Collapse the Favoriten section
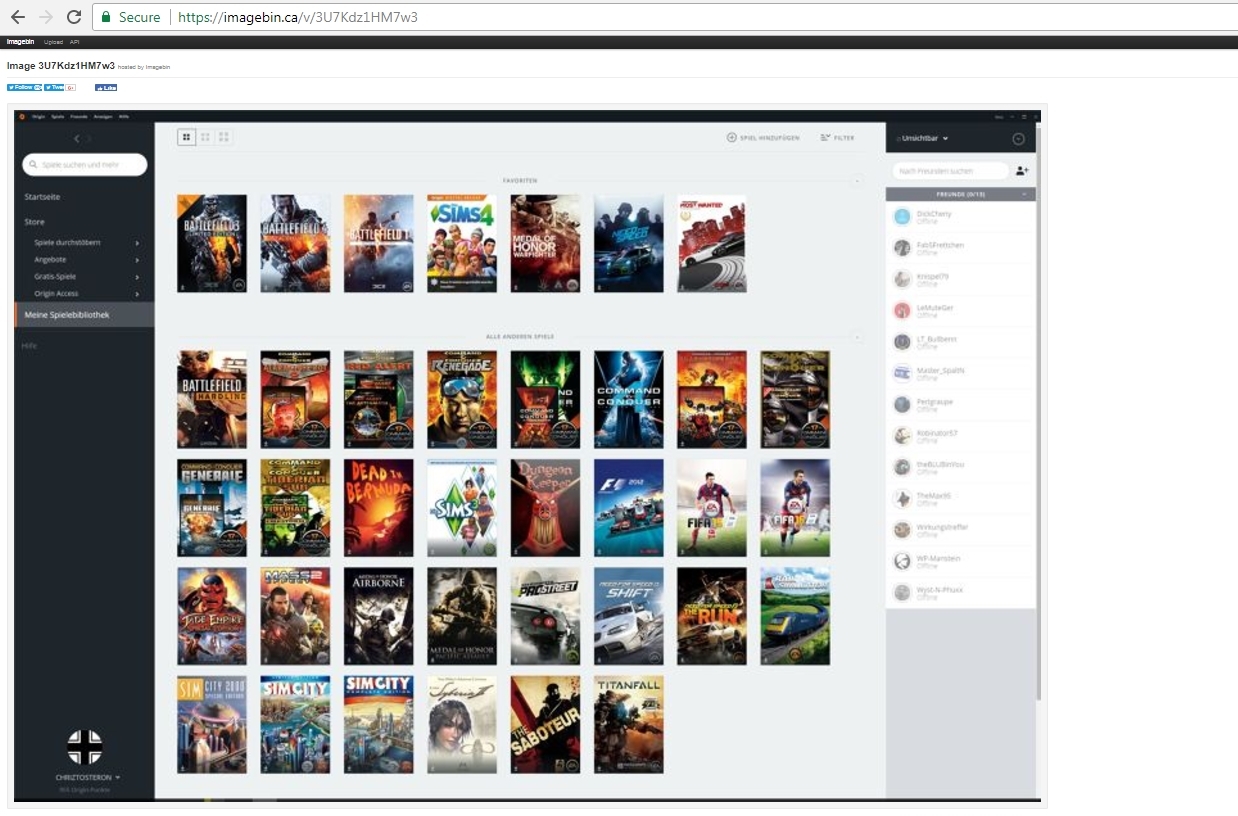The image size is (1238, 816). pyautogui.click(x=857, y=181)
